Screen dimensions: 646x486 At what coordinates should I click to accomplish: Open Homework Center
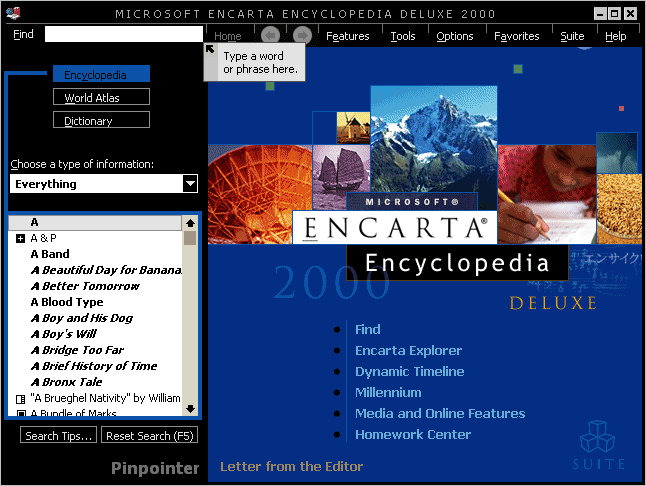click(413, 435)
